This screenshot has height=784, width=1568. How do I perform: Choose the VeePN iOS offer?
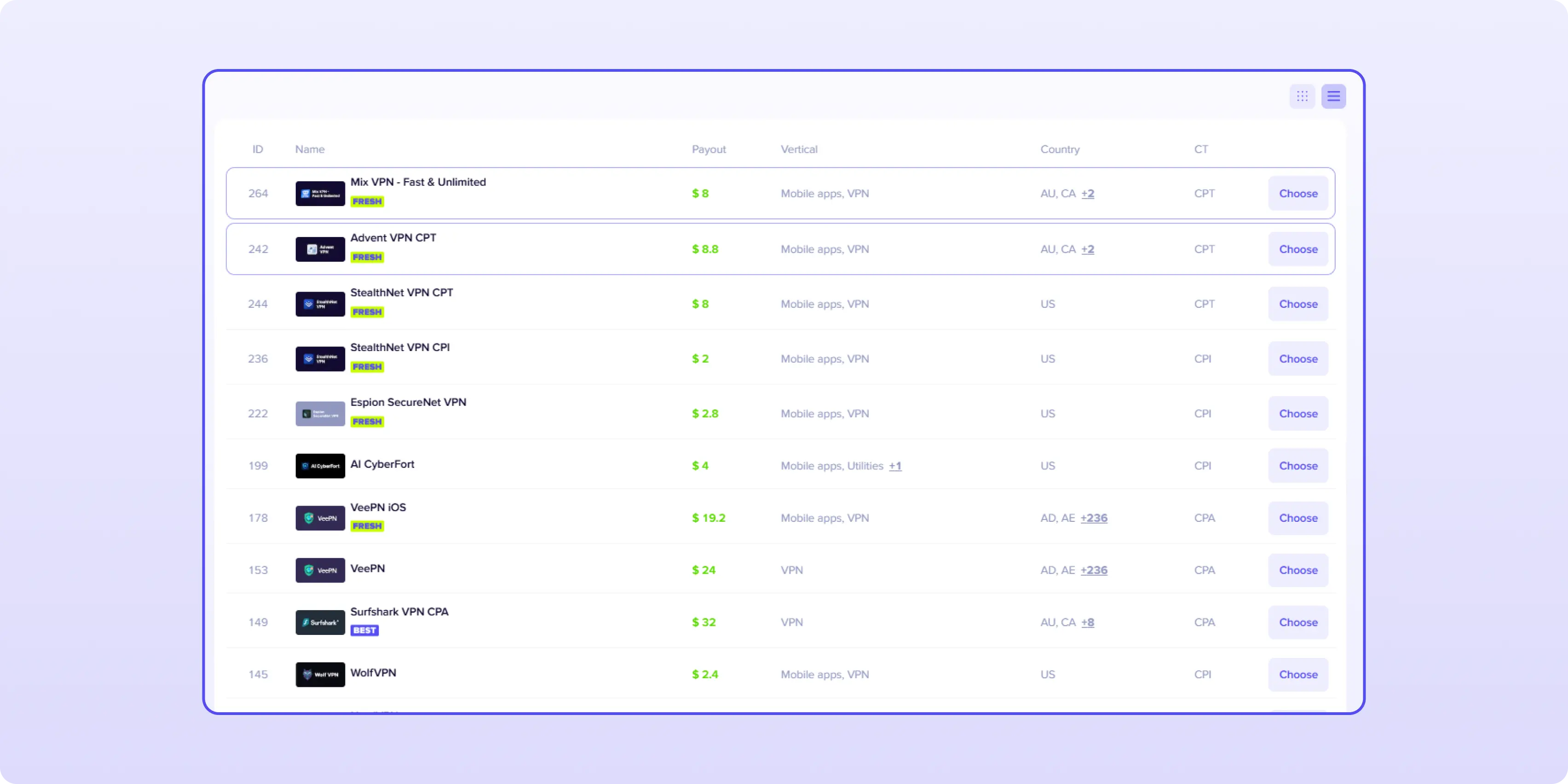(1298, 518)
